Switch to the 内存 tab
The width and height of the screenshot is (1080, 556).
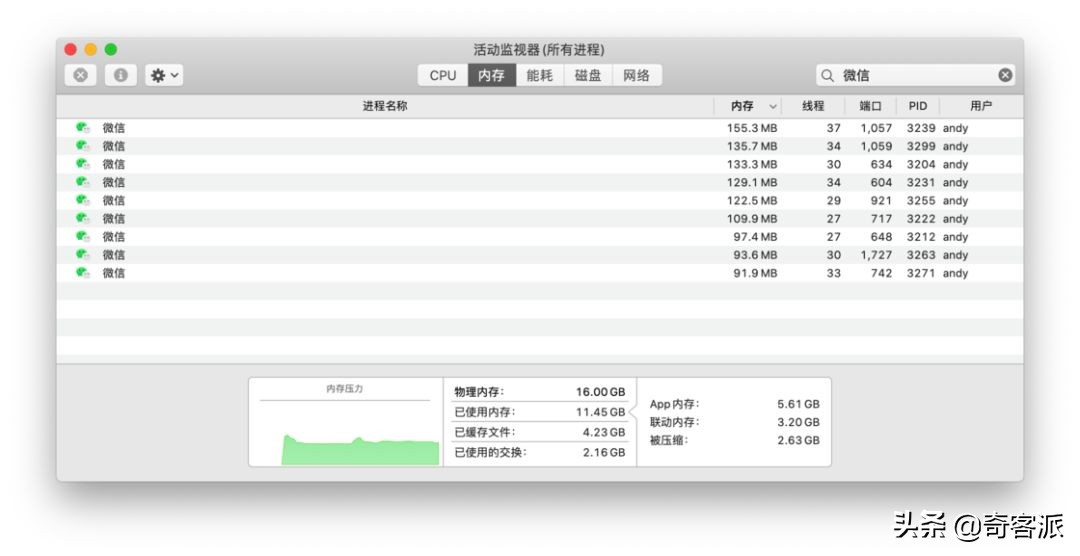coord(492,75)
